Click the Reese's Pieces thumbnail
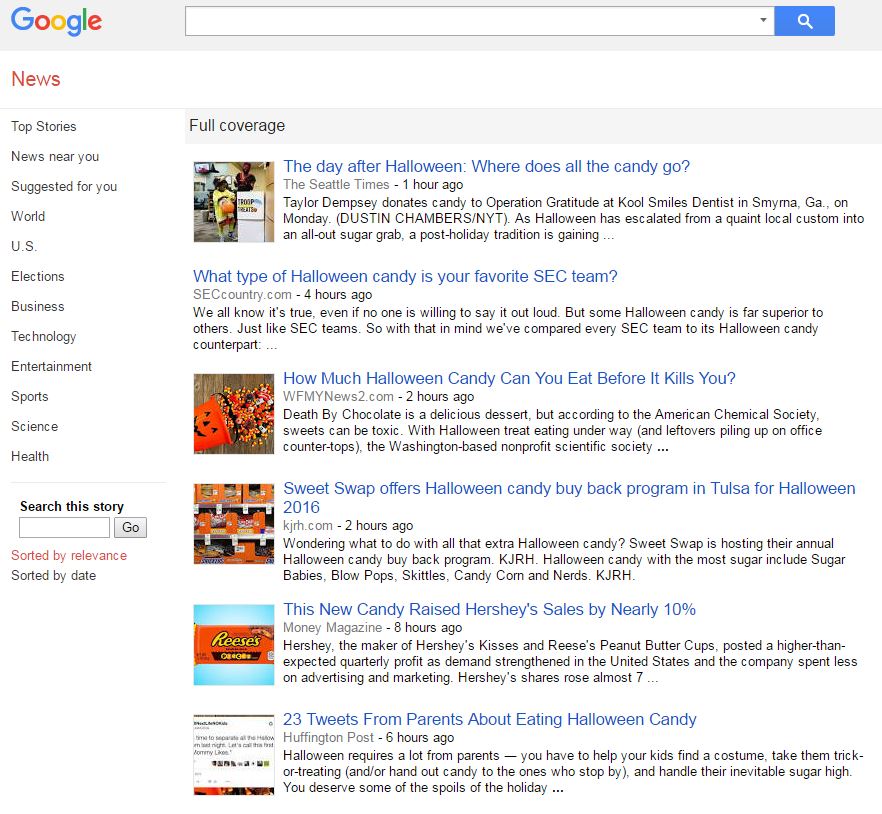 click(x=233, y=645)
